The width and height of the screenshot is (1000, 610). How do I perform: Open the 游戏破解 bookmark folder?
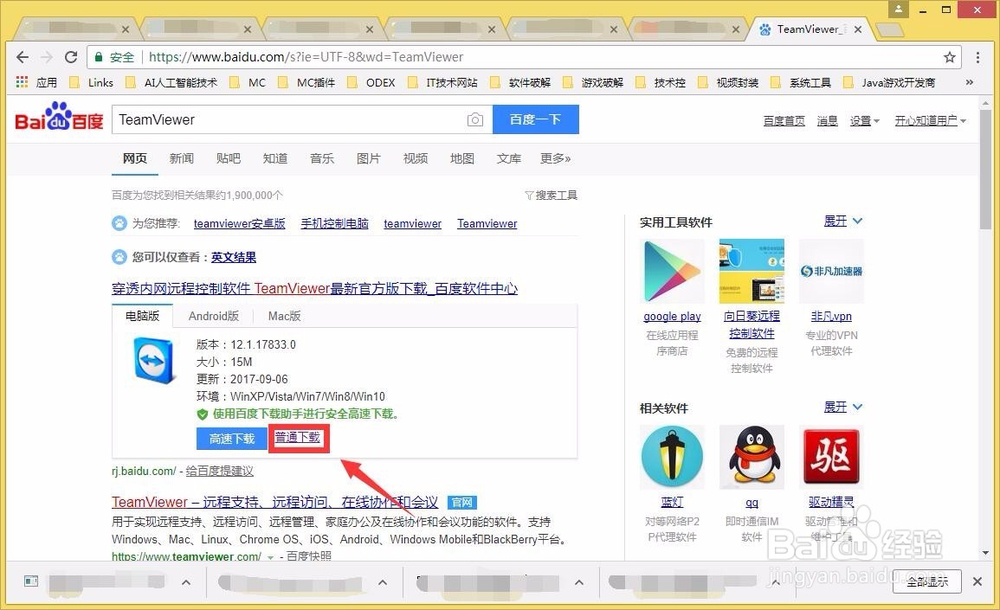(593, 82)
